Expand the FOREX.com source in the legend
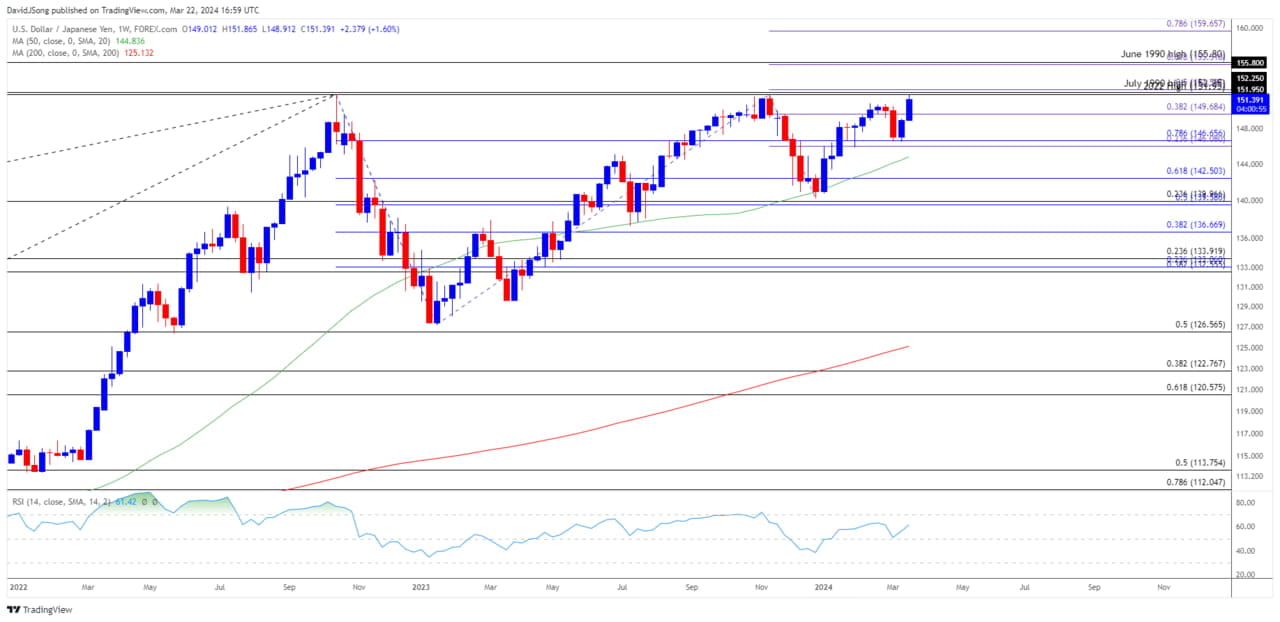 [153, 29]
